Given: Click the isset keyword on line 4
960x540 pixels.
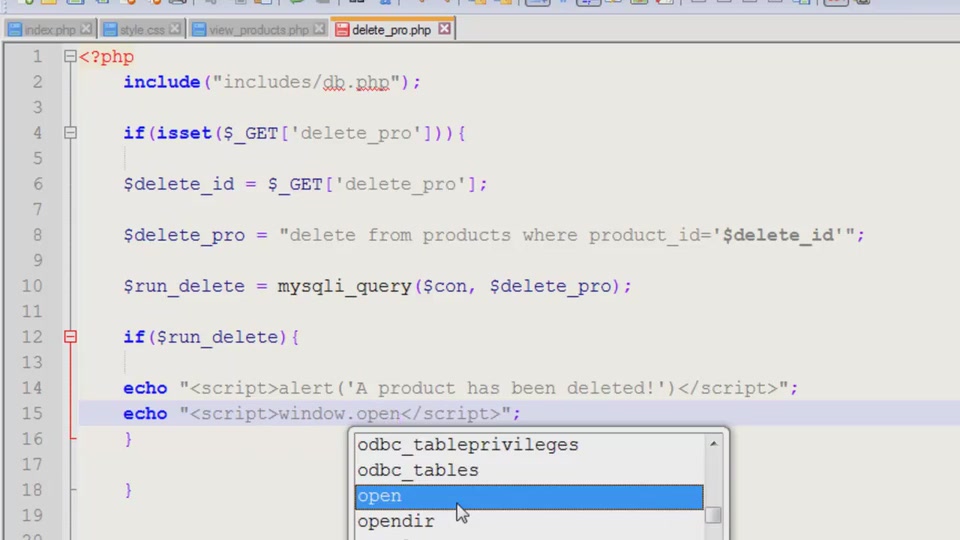Looking at the screenshot, I should [184, 133].
